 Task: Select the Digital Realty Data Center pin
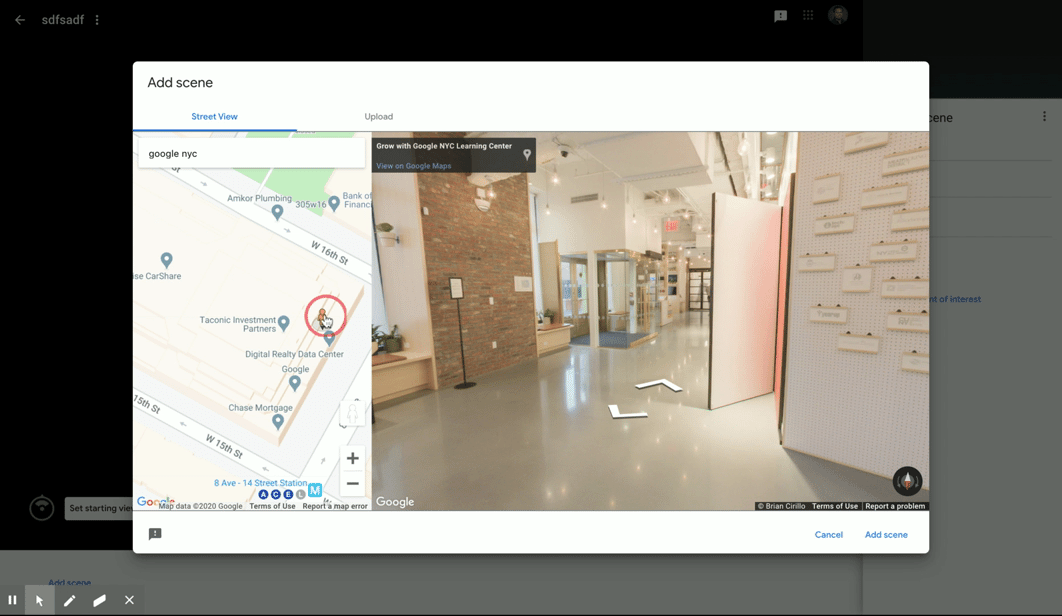(x=329, y=339)
